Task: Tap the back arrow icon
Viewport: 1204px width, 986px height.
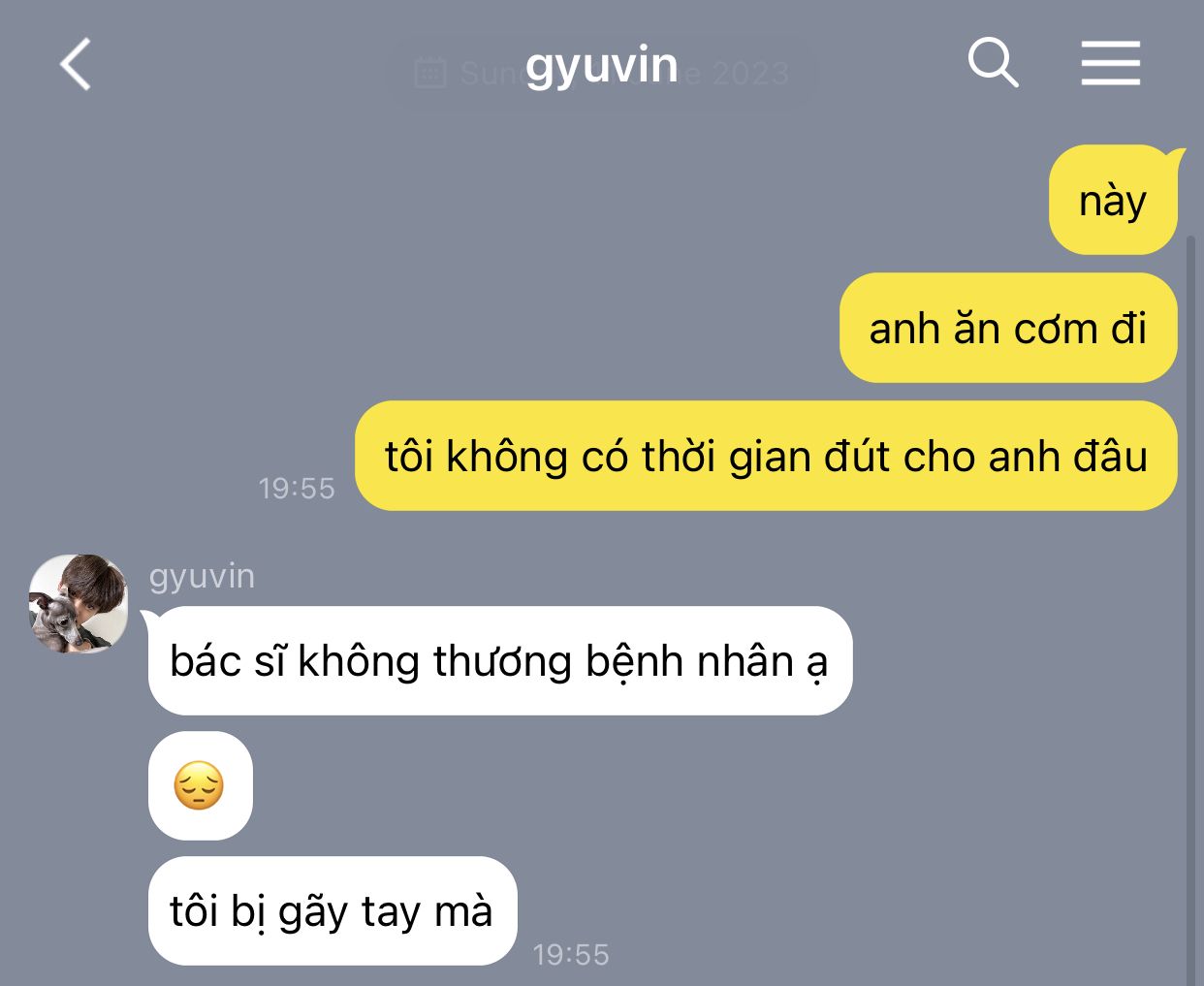Action: (x=76, y=65)
